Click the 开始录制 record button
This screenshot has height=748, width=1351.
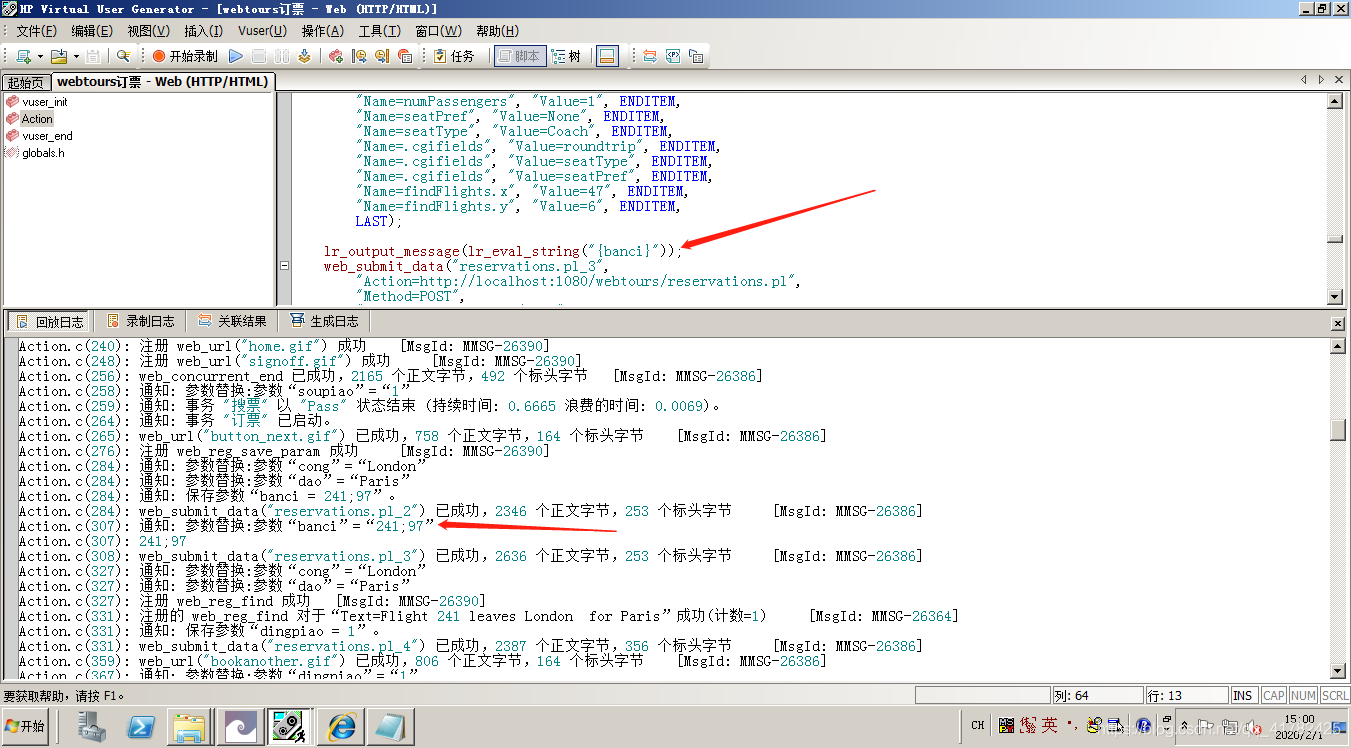click(x=185, y=56)
